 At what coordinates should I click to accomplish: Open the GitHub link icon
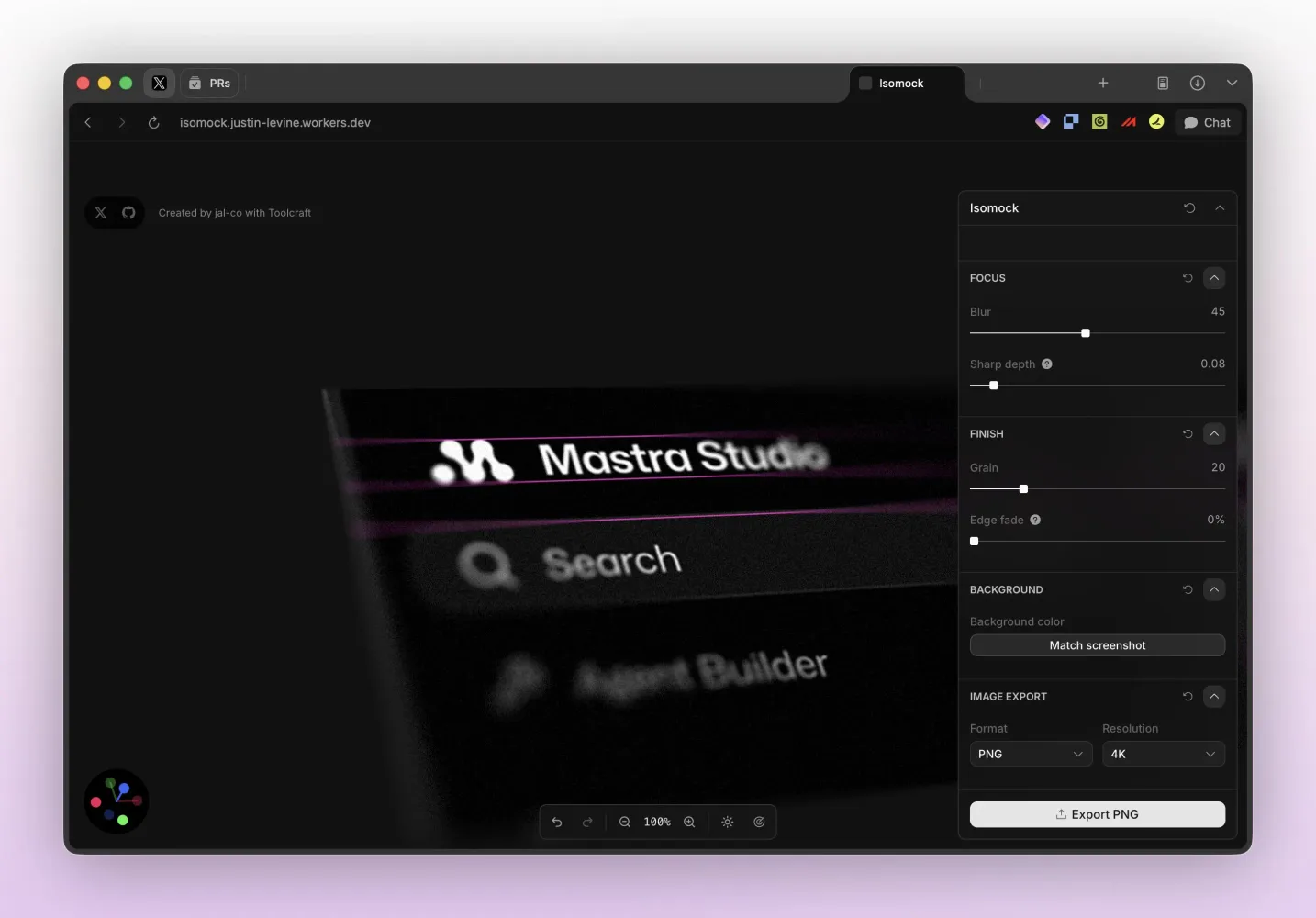(128, 213)
